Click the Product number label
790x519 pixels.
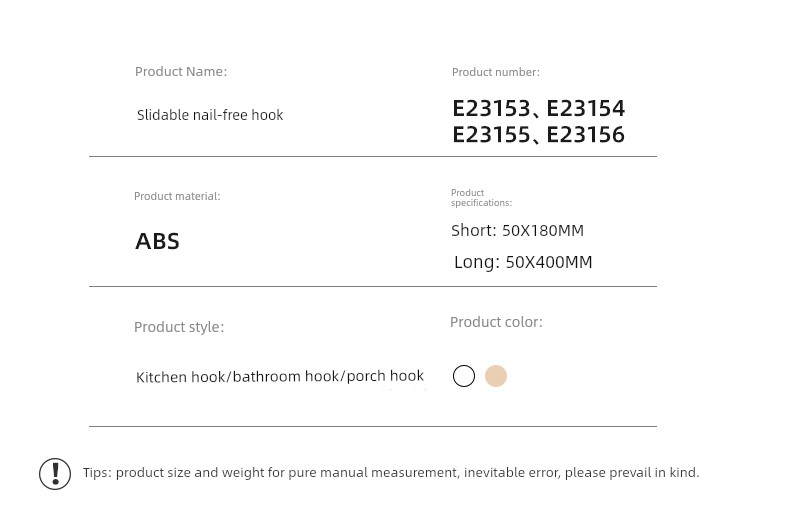coord(496,72)
